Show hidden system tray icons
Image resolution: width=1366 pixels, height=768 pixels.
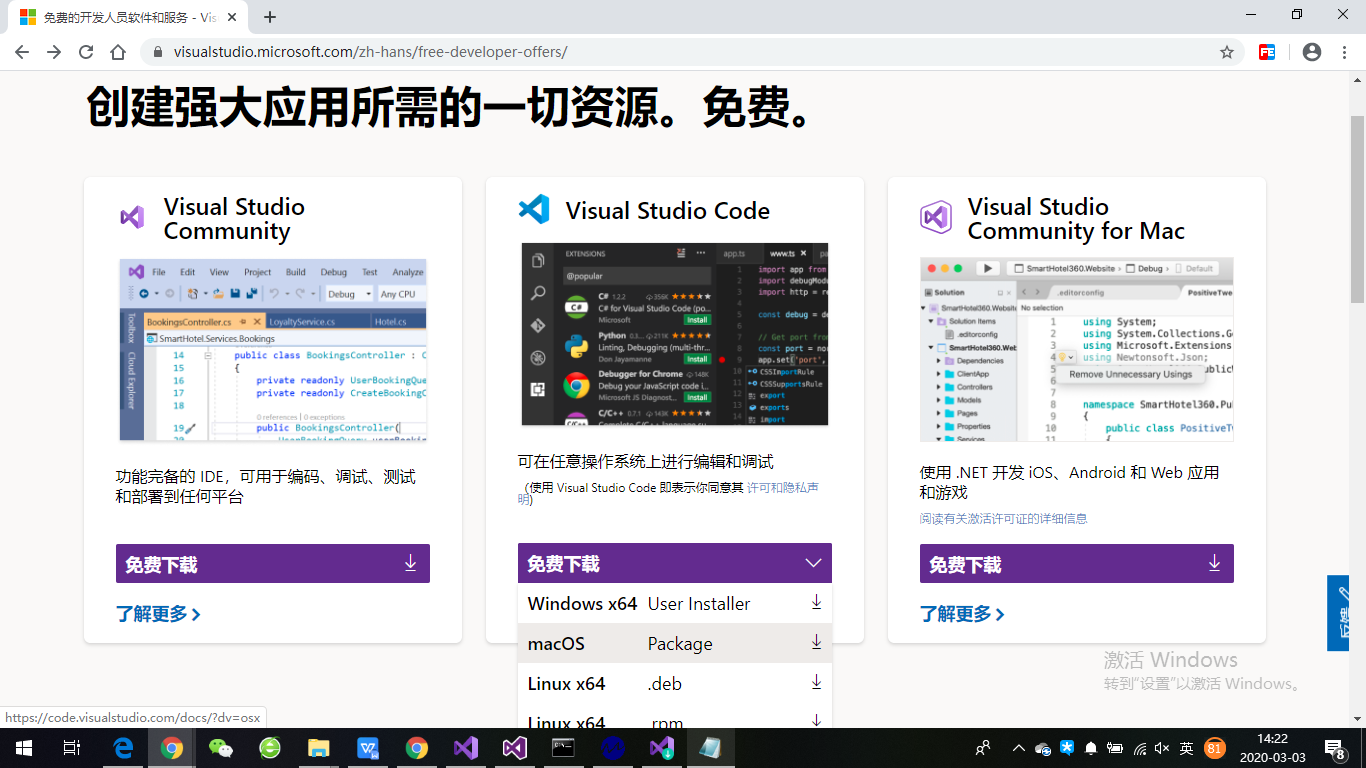point(1019,748)
